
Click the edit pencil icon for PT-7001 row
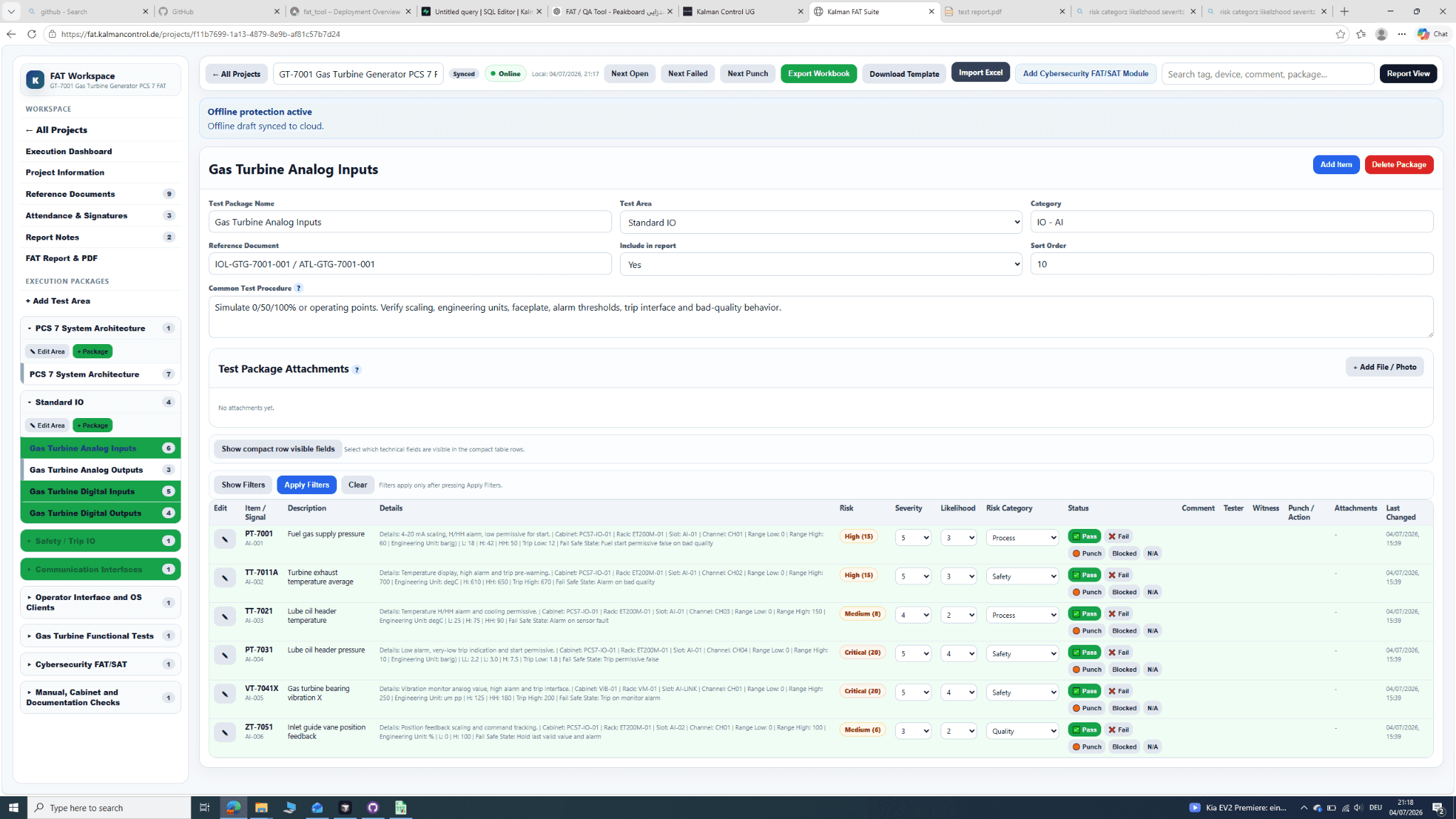pyautogui.click(x=225, y=539)
